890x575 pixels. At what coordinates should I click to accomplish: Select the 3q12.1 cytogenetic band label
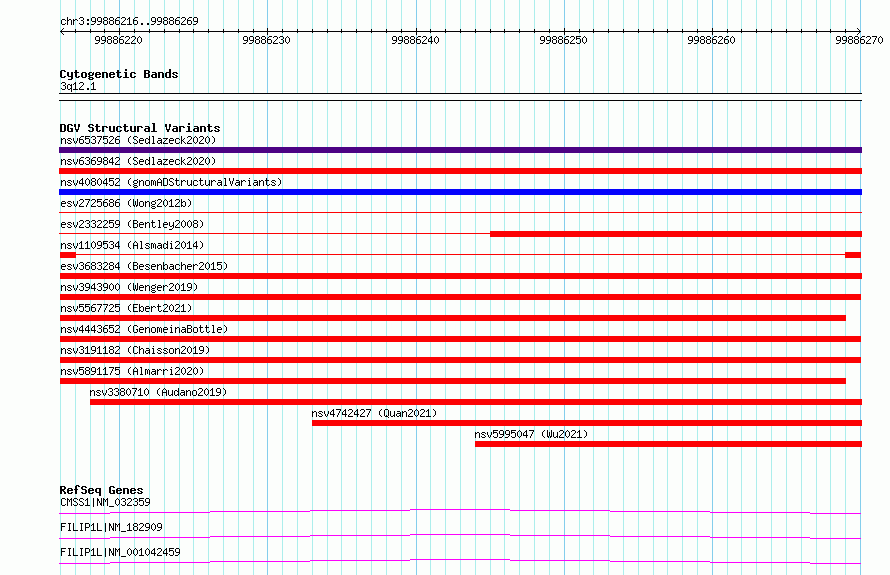click(x=78, y=86)
